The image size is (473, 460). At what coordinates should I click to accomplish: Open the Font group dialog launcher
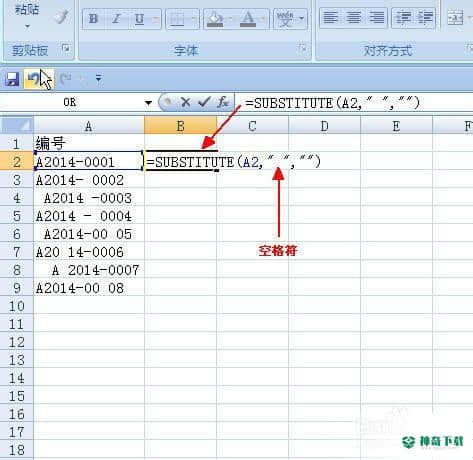303,48
